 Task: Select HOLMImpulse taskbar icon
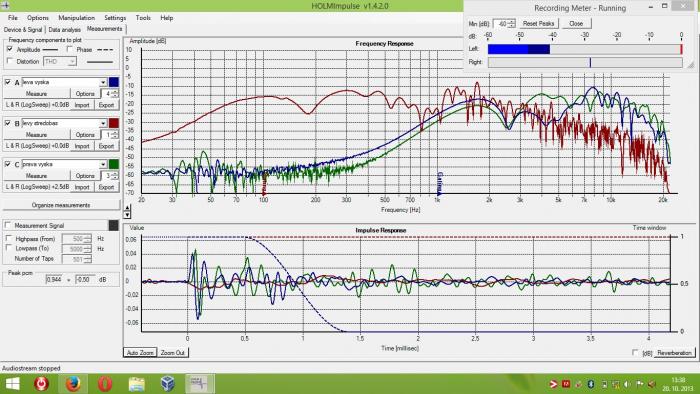[x=200, y=384]
